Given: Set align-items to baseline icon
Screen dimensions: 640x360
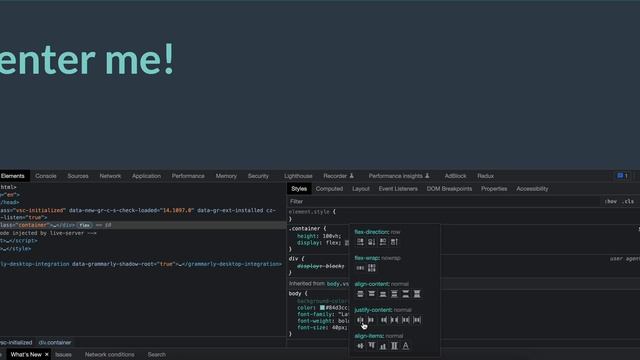Looking at the screenshot, I should click(x=406, y=346).
